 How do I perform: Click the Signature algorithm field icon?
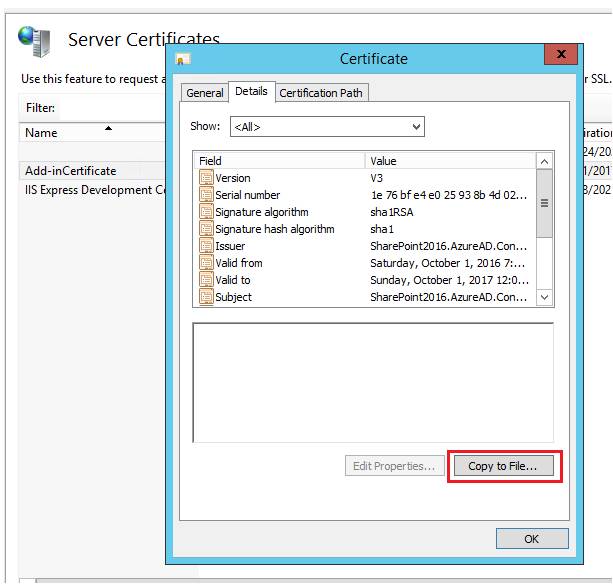point(206,212)
